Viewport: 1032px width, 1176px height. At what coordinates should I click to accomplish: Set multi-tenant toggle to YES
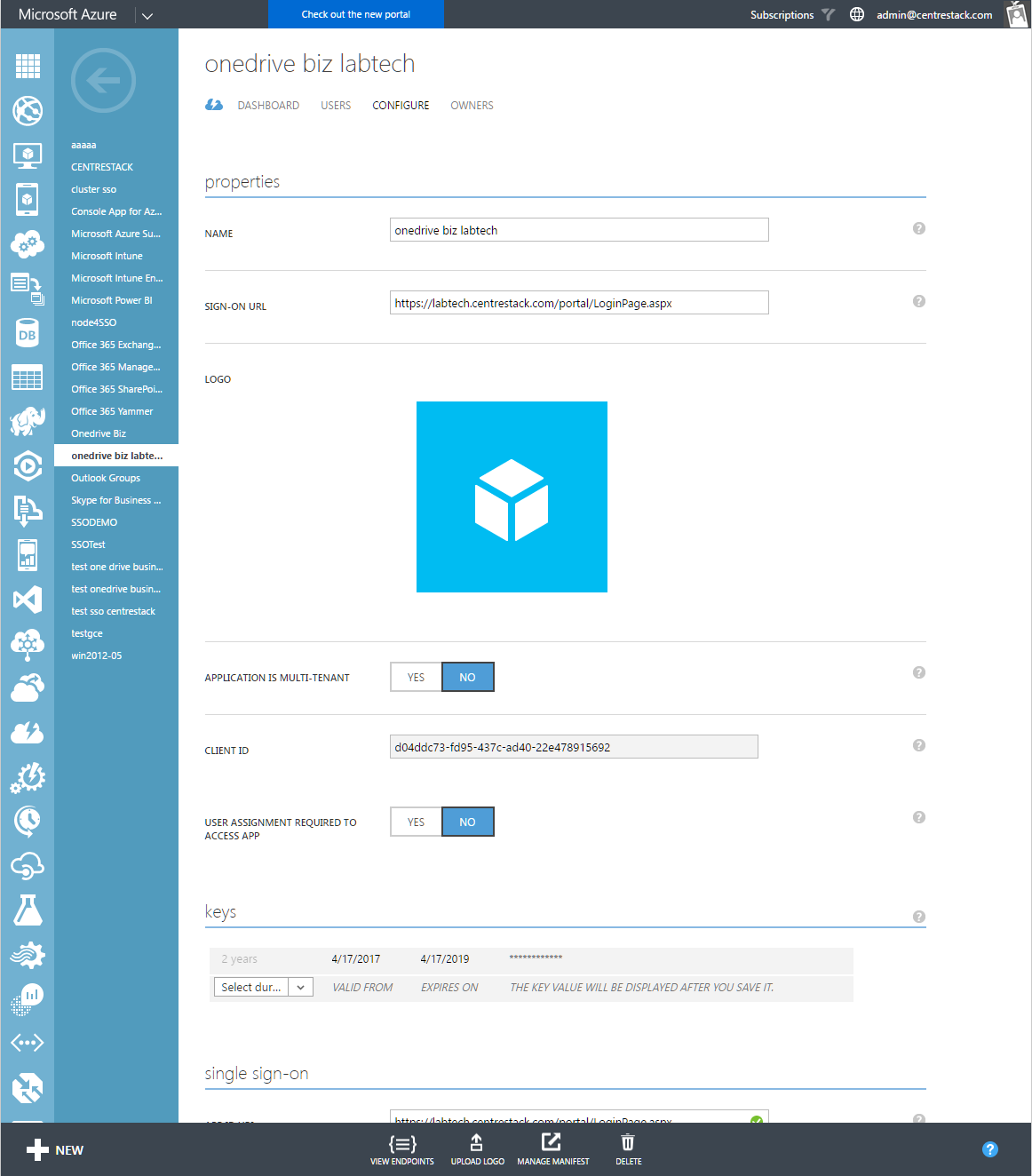coord(416,677)
